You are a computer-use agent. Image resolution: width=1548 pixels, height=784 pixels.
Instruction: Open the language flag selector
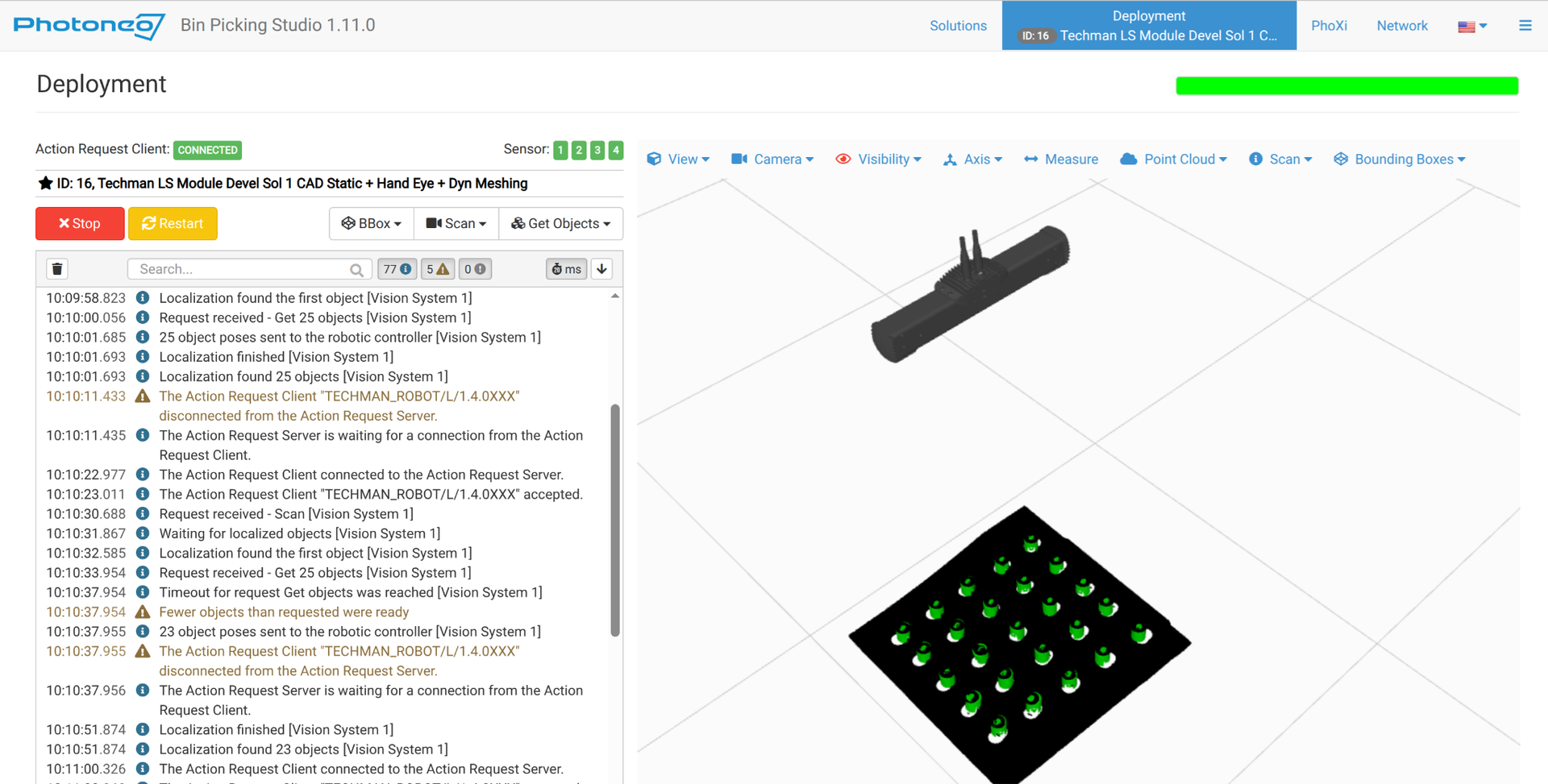point(1472,27)
